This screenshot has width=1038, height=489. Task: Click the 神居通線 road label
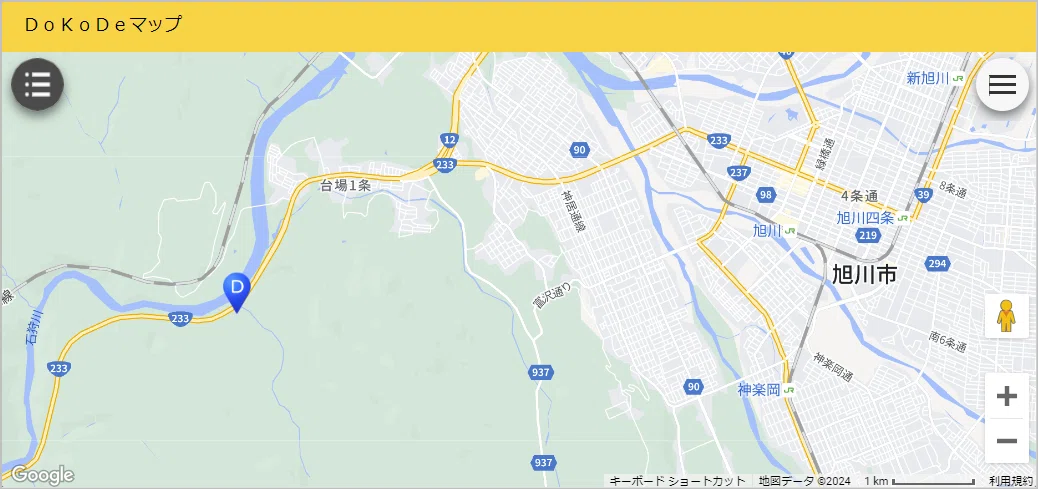pos(572,210)
